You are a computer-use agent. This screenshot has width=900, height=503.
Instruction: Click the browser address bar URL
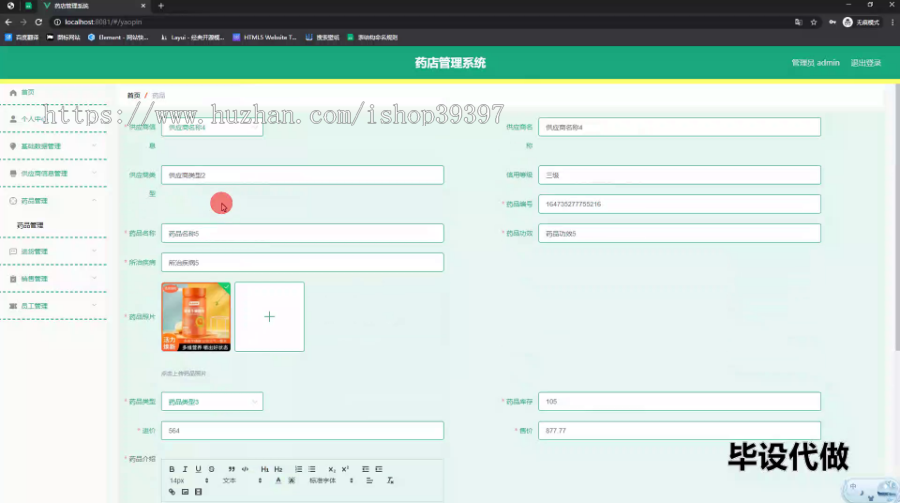click(103, 22)
